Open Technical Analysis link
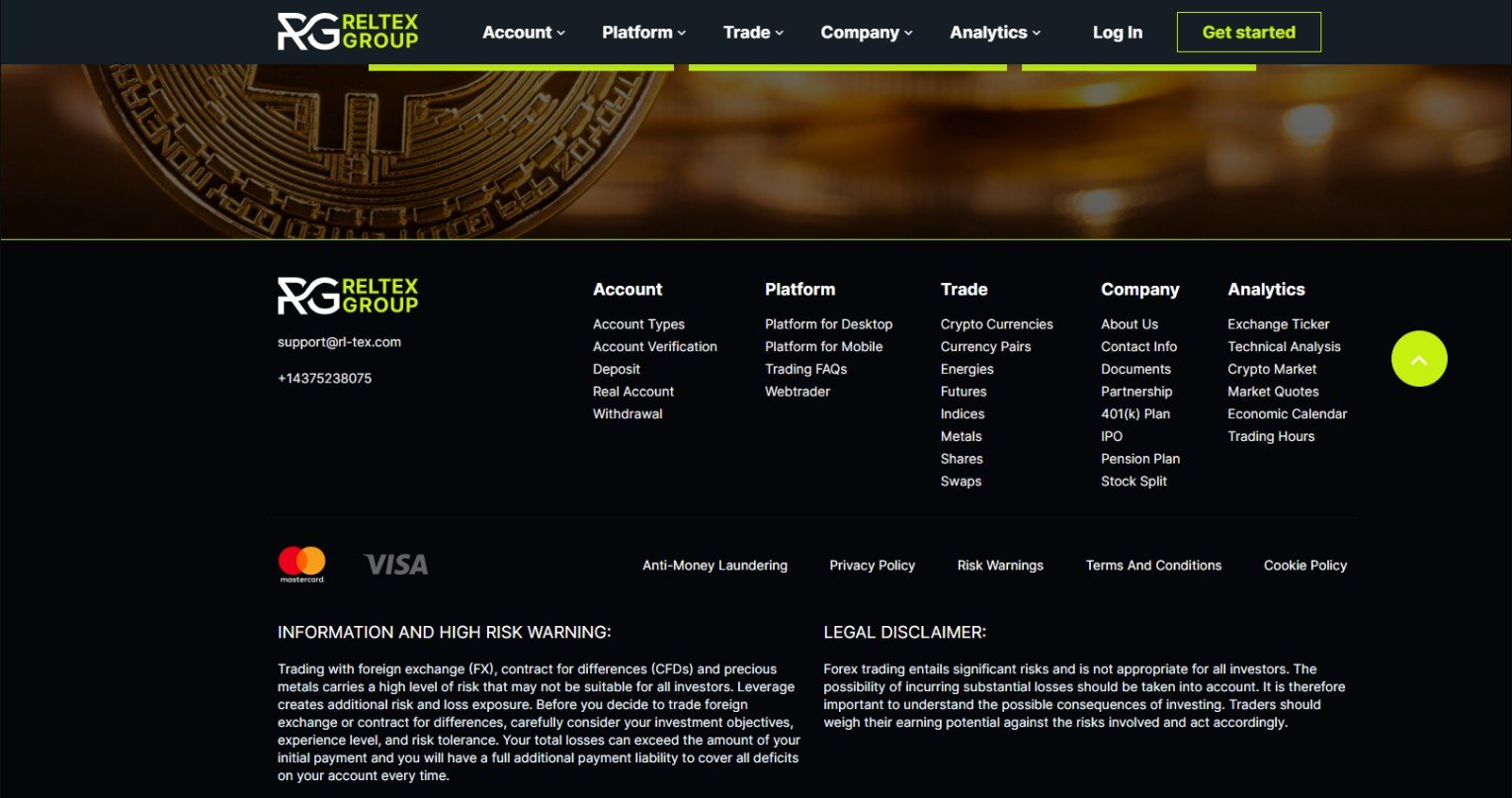This screenshot has width=1512, height=798. [x=1284, y=347]
